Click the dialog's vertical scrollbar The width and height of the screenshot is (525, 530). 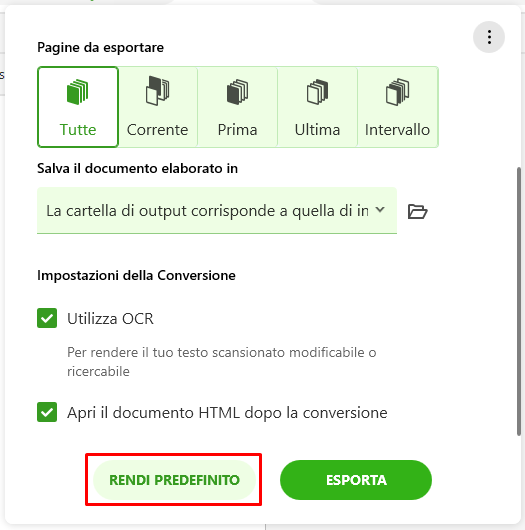[x=519, y=301]
